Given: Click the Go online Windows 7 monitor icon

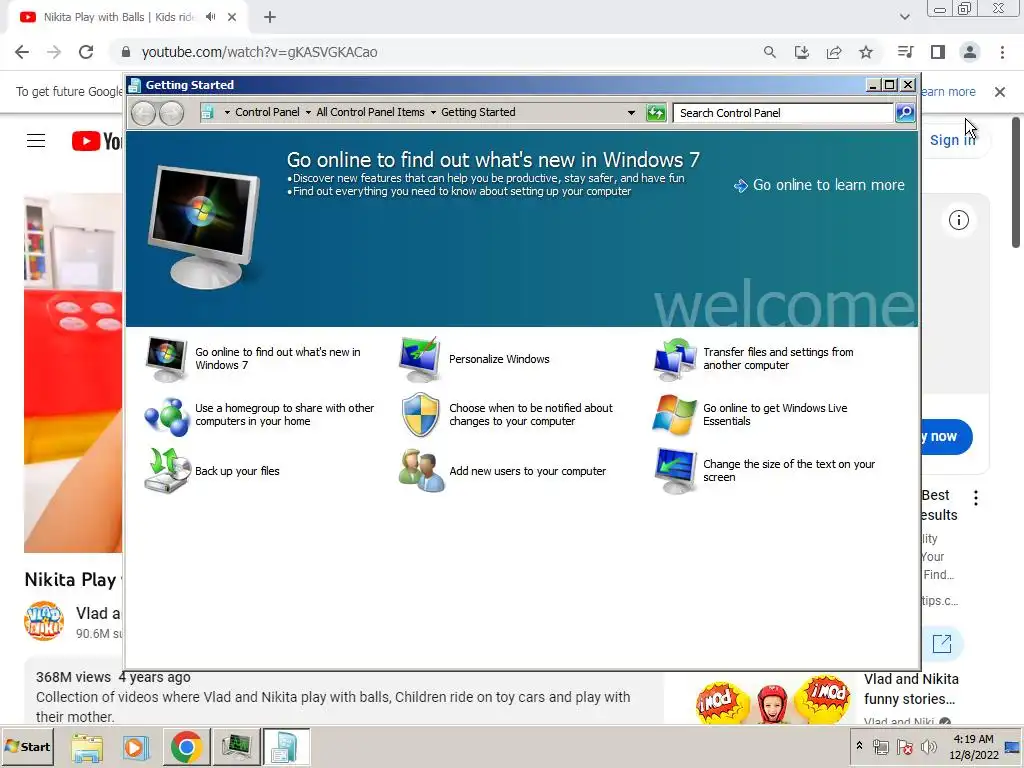Looking at the screenshot, I should click(x=166, y=359).
